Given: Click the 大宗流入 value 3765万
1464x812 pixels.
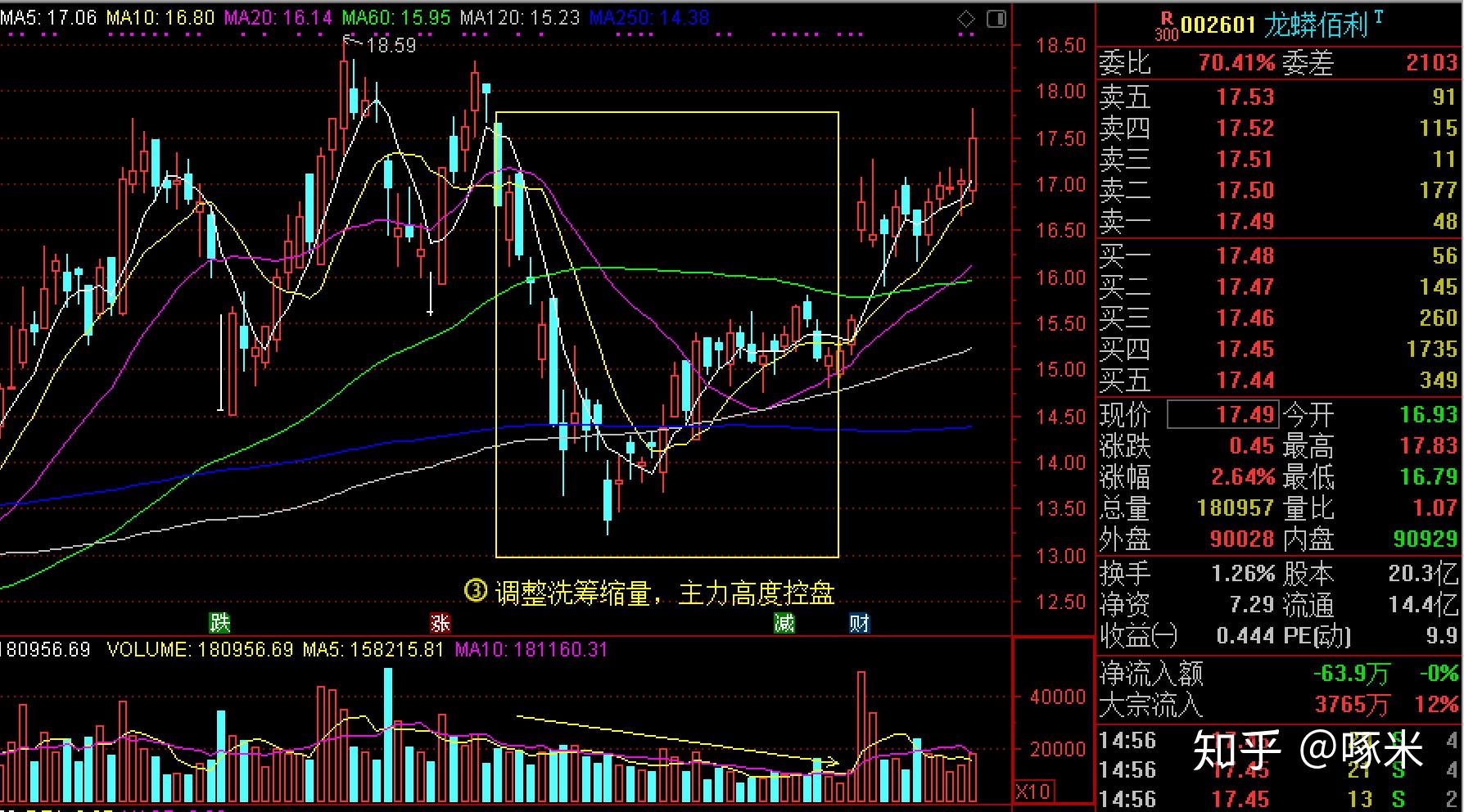Looking at the screenshot, I should pyautogui.click(x=1352, y=705).
